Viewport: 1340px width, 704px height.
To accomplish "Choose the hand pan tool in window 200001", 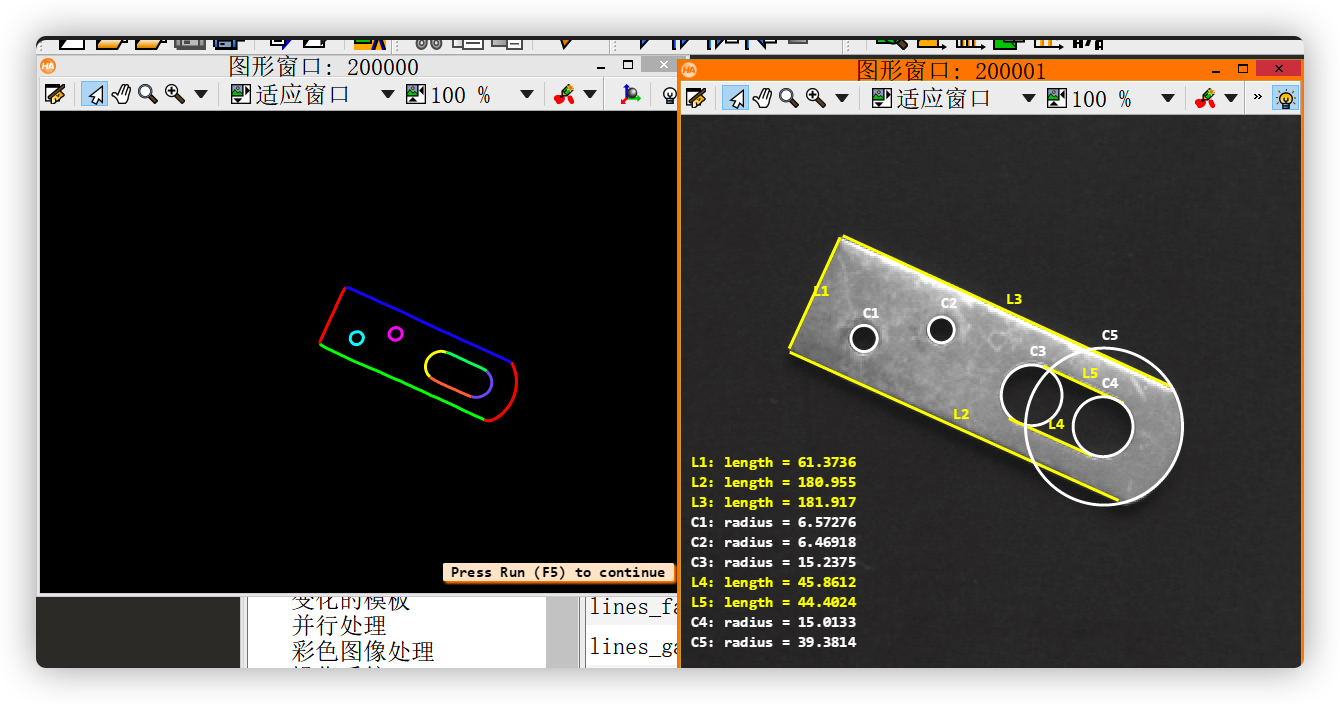I will pos(762,98).
